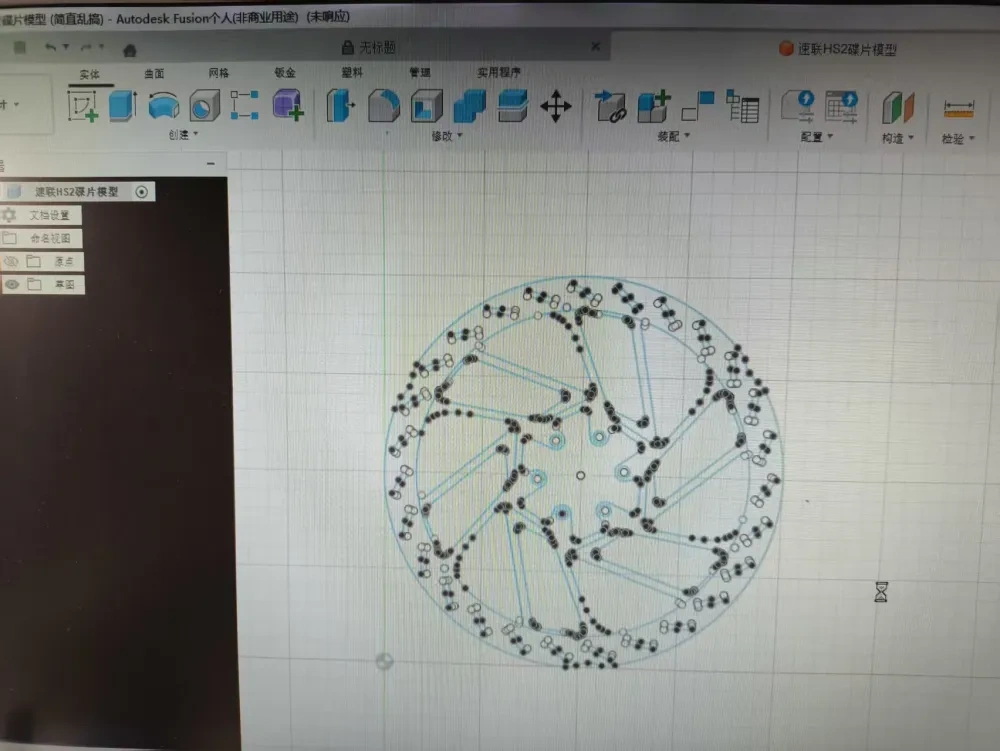
Task: Select the purple Create Form tool
Action: [x=288, y=105]
